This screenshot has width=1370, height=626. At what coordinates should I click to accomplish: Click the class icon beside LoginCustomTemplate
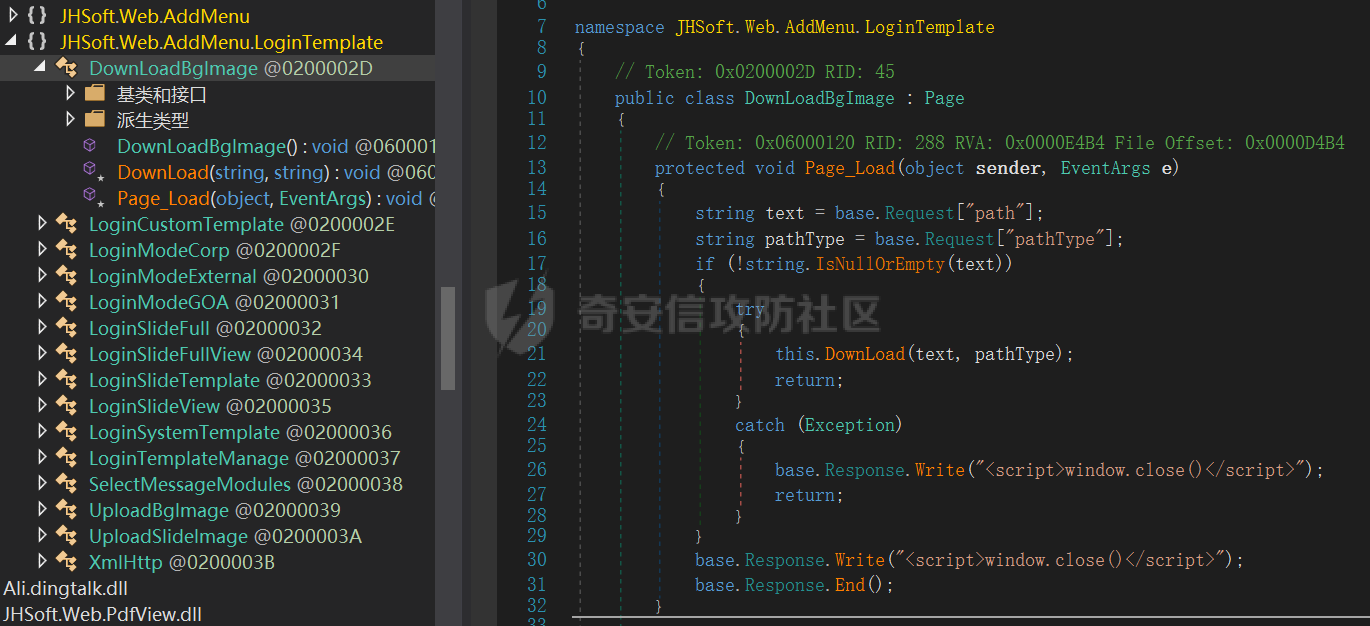tap(67, 224)
